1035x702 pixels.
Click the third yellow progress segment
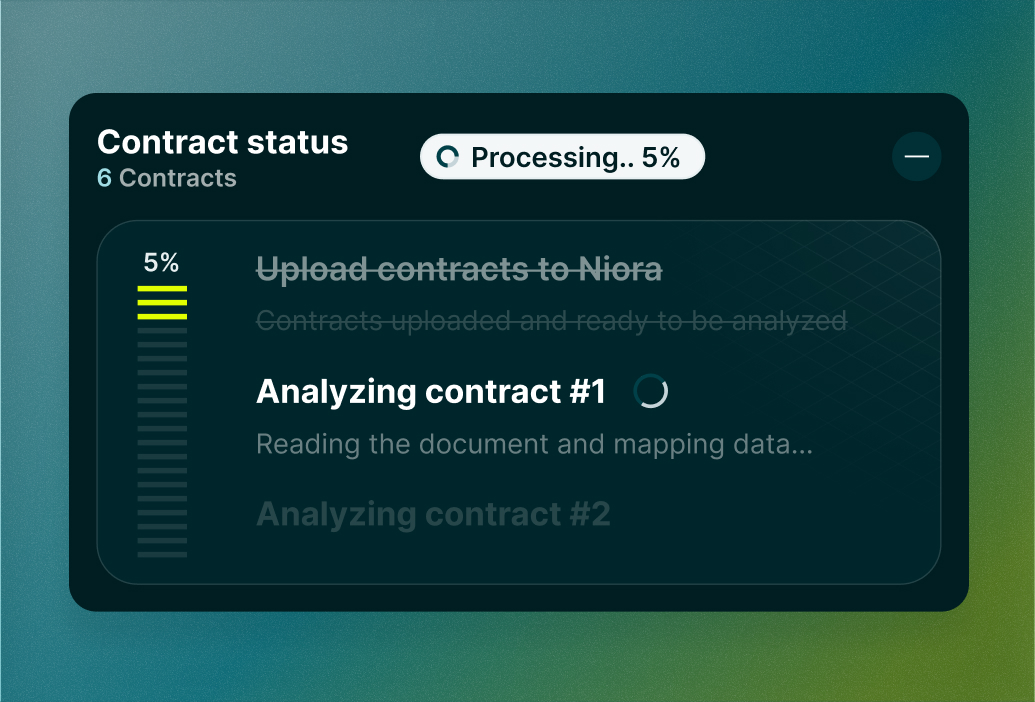[162, 317]
